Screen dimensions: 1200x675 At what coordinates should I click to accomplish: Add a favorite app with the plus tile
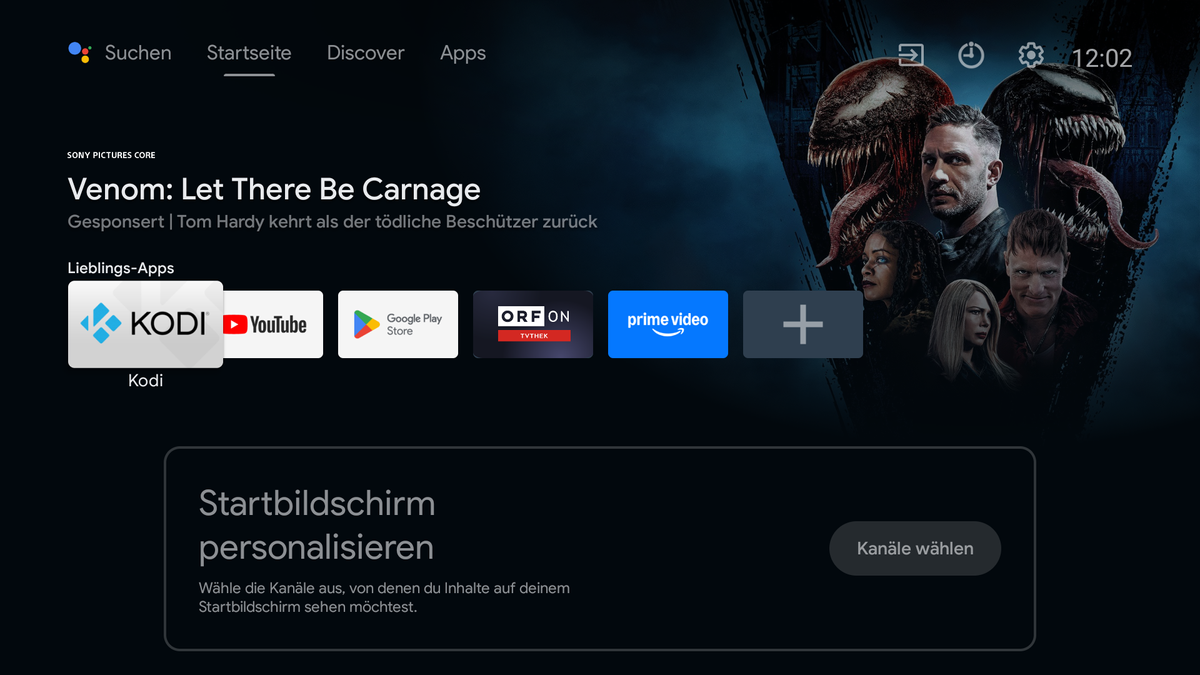[802, 324]
